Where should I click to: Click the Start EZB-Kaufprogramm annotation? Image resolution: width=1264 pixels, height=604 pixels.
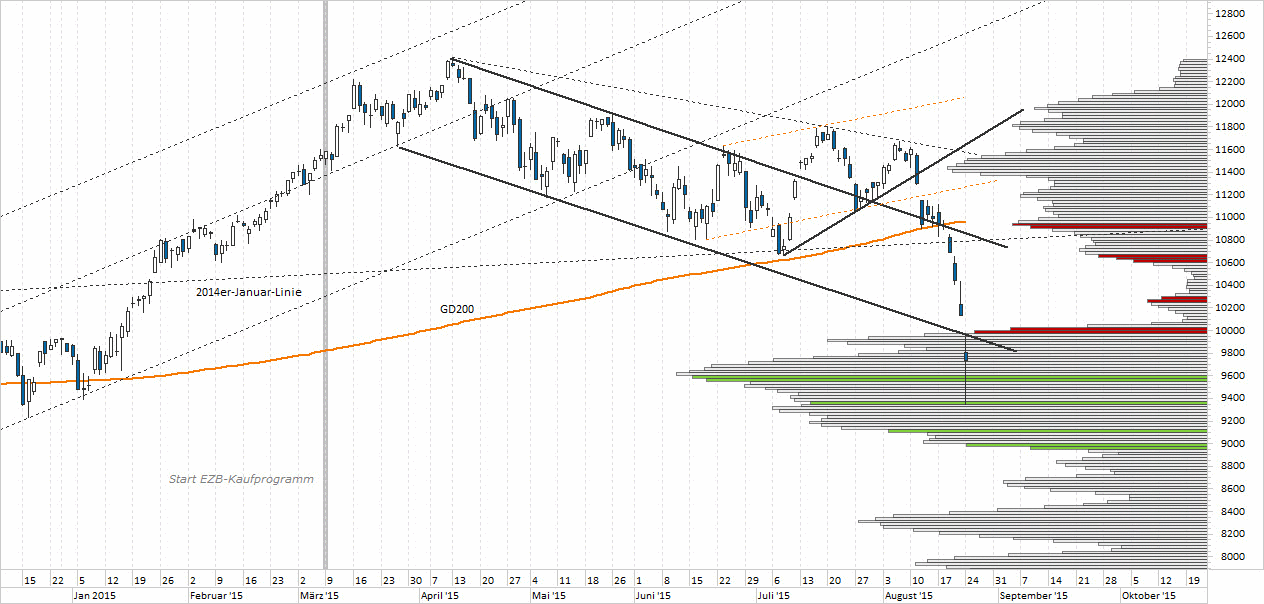coord(240,479)
